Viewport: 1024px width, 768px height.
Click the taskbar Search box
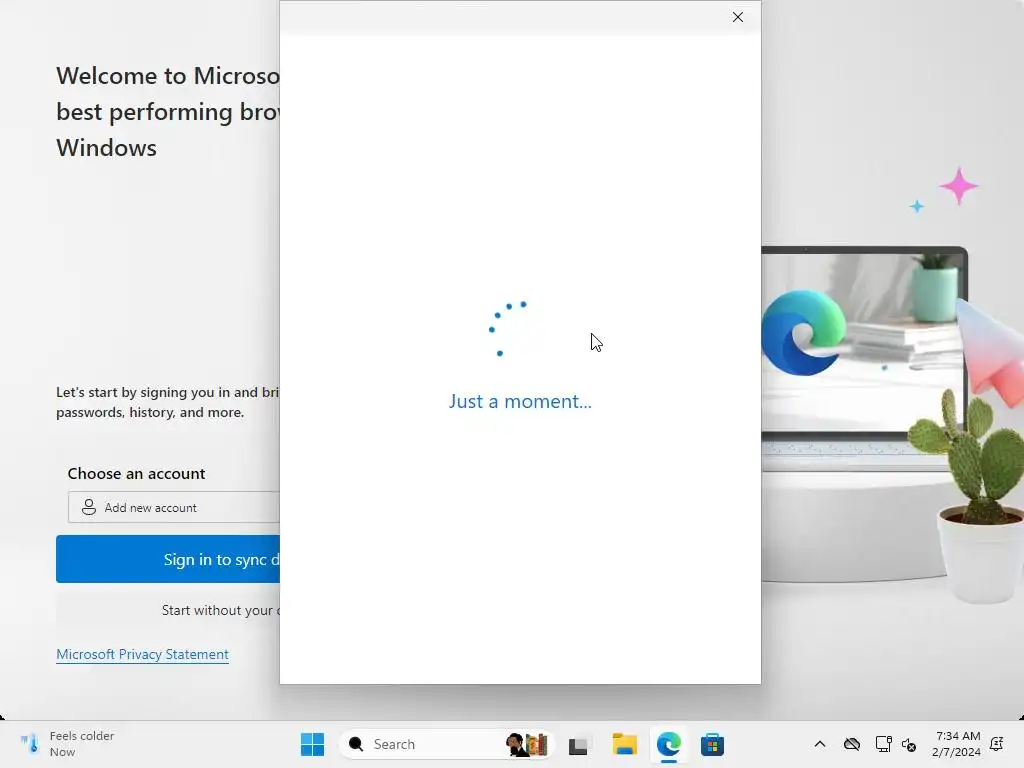(x=446, y=744)
